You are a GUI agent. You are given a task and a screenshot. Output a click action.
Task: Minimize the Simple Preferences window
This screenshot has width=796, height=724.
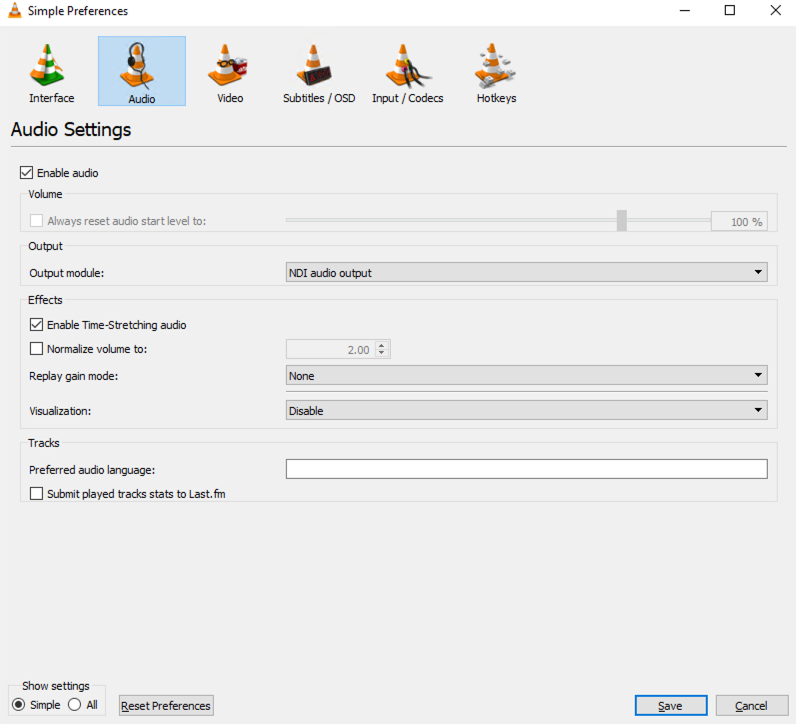685,11
